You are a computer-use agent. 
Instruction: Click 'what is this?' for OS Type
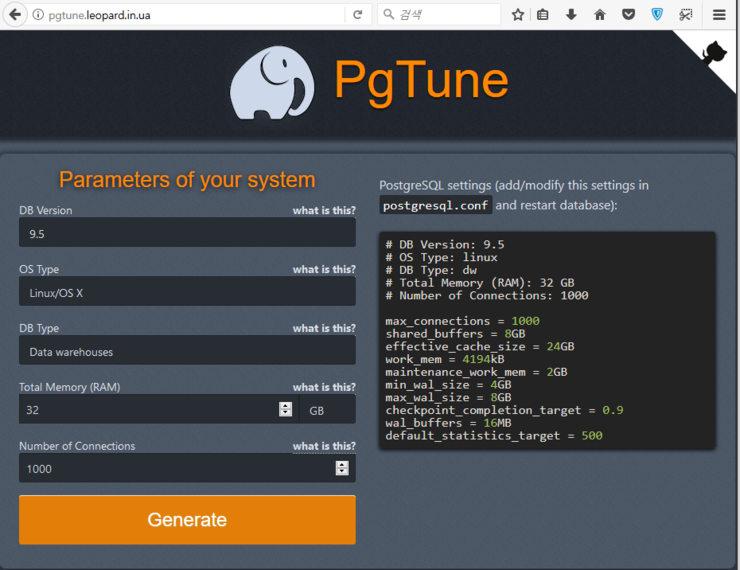click(x=324, y=269)
